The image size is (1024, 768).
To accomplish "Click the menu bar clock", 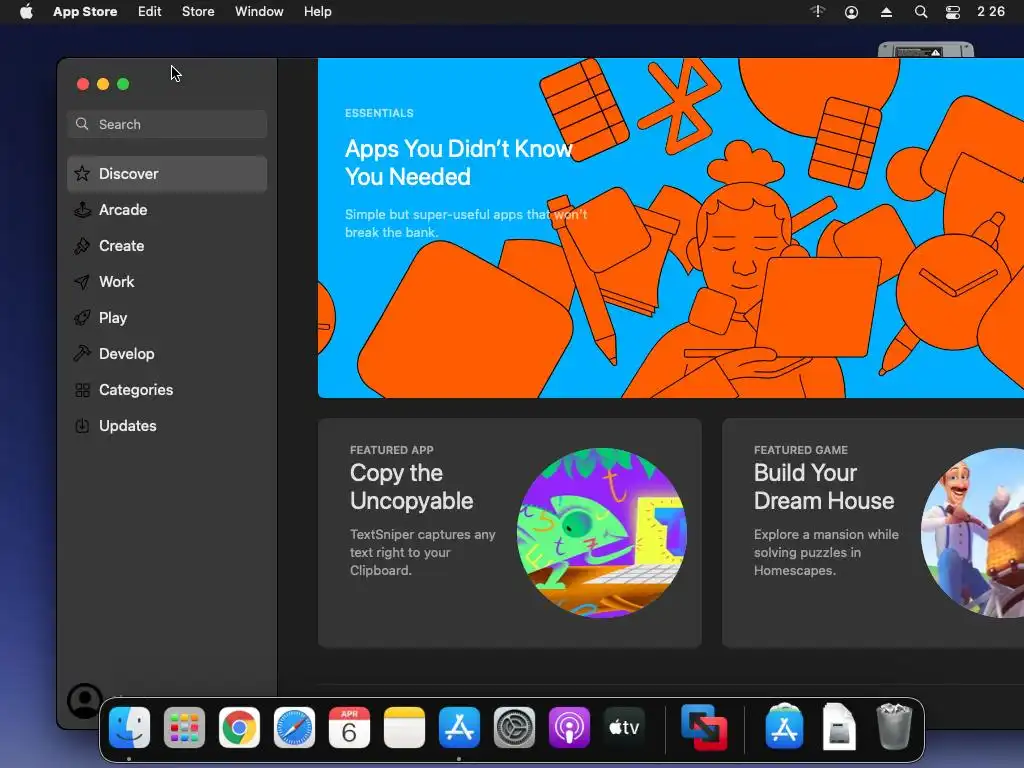I will (991, 12).
